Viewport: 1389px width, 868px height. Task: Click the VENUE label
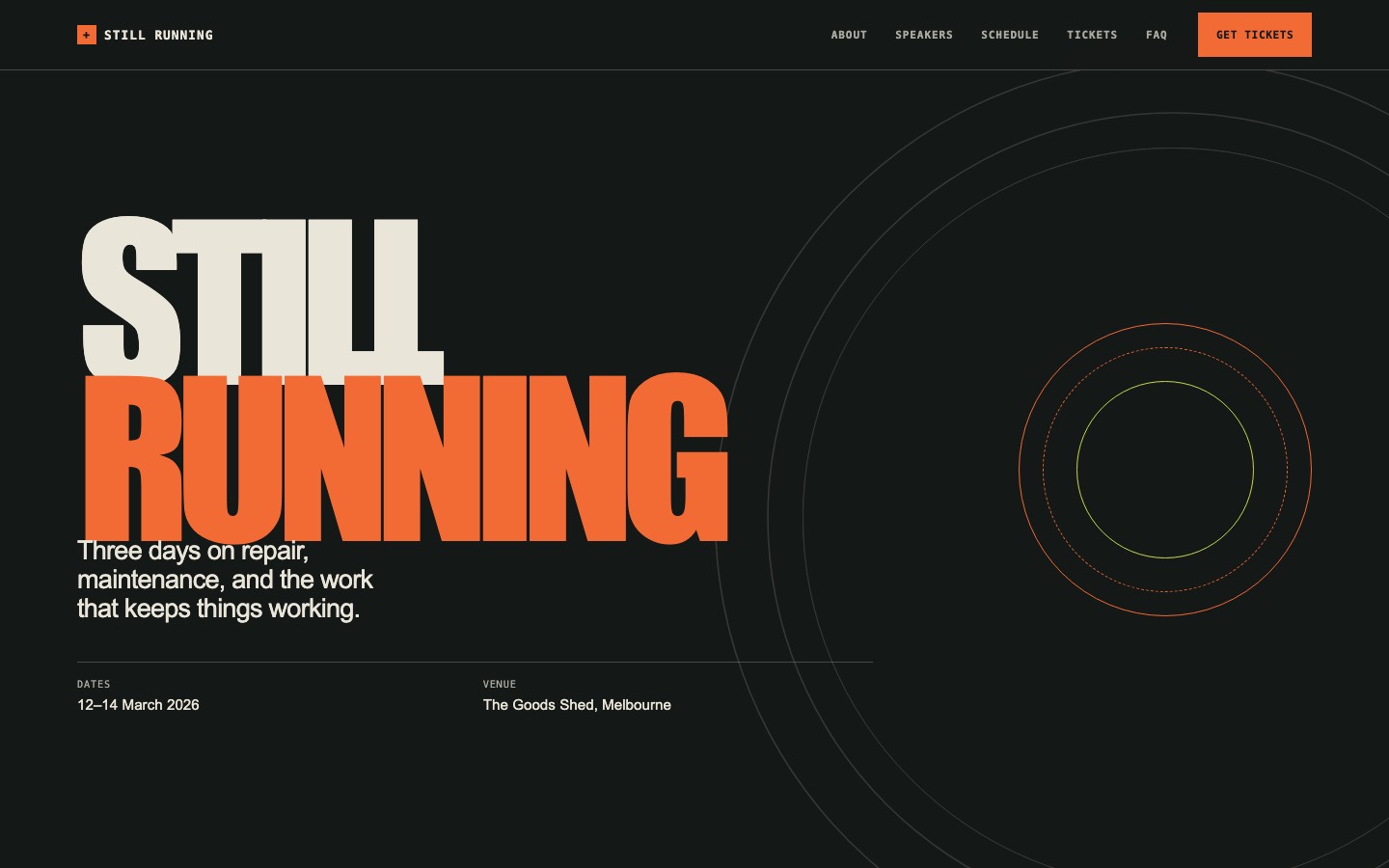click(500, 684)
